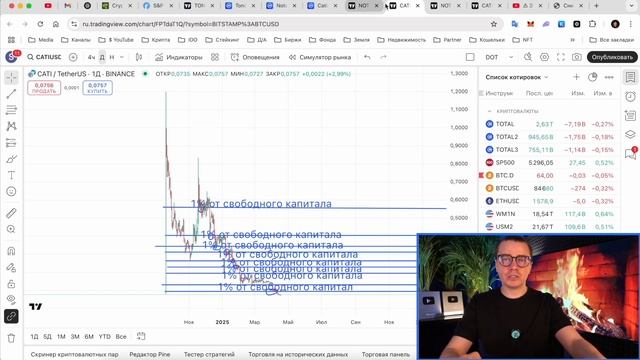Select the 6М time range

(89, 337)
